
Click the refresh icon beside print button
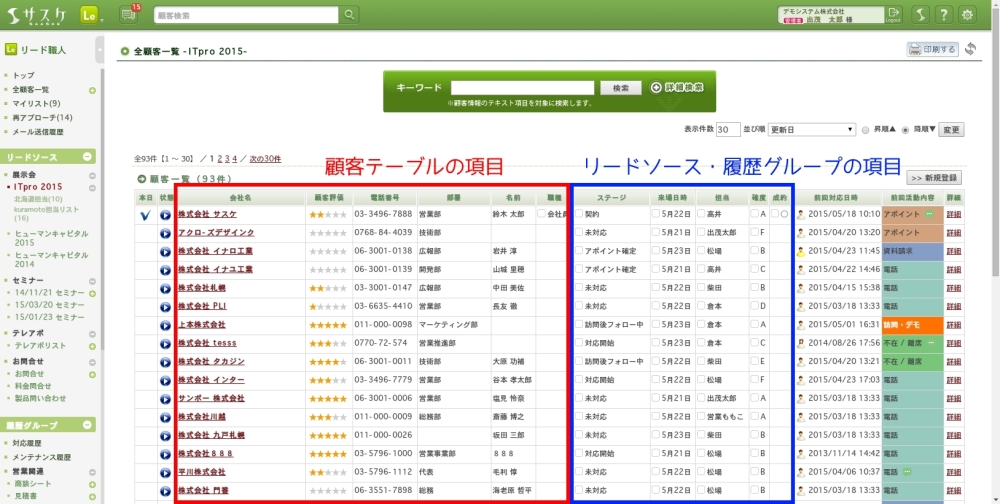point(970,49)
